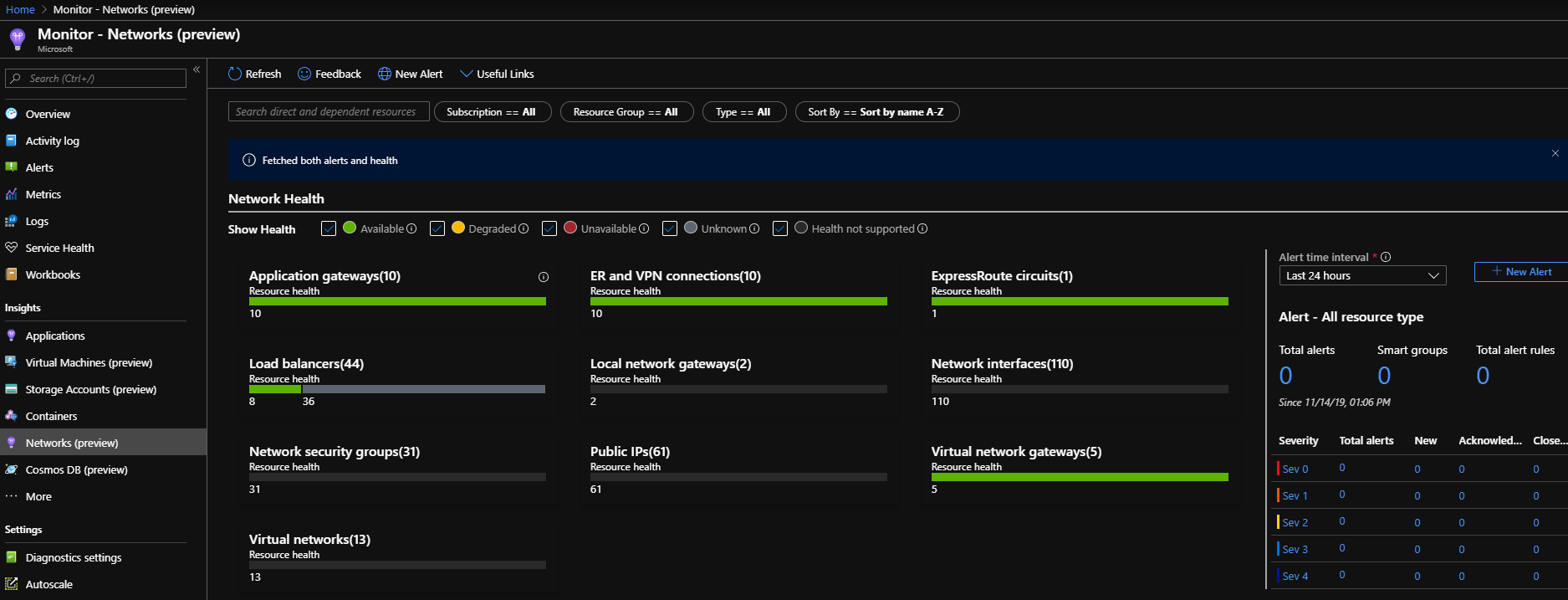Open the Virtual Machines (preview) icon
Screen dimensions: 1568x600
[x=12, y=362]
